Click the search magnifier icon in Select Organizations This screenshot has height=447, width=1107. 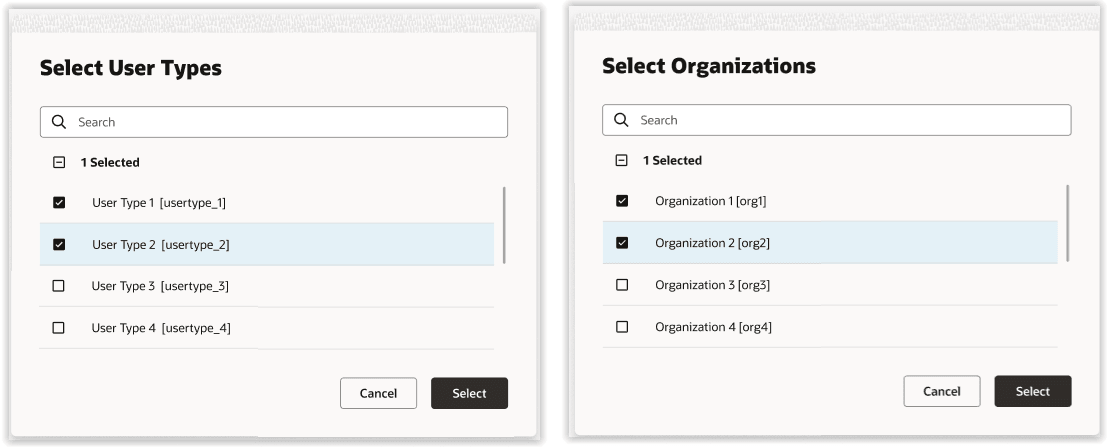(622, 120)
